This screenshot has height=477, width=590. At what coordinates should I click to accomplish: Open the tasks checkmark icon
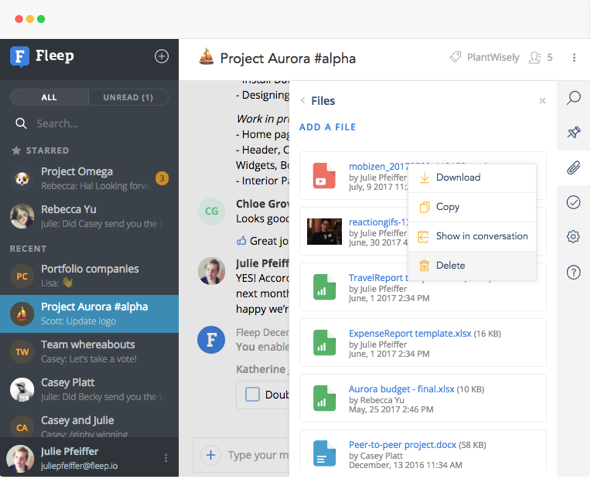573,202
